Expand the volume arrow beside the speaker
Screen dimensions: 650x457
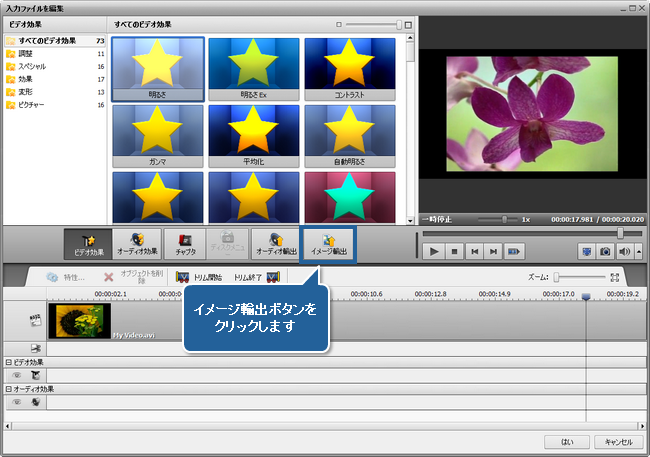pyautogui.click(x=638, y=252)
